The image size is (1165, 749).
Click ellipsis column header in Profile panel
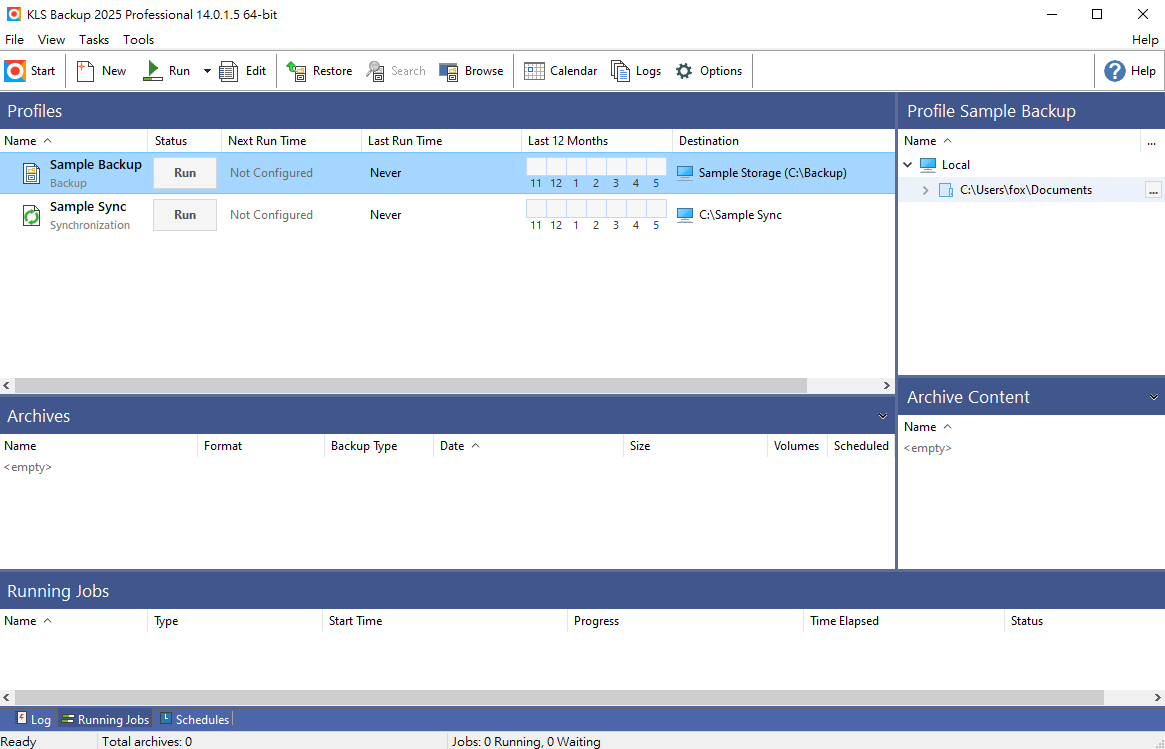click(x=1152, y=141)
